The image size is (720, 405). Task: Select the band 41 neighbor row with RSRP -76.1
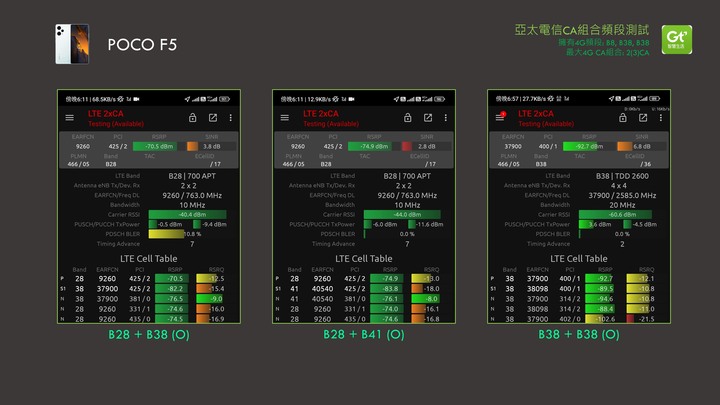pyautogui.click(x=364, y=299)
